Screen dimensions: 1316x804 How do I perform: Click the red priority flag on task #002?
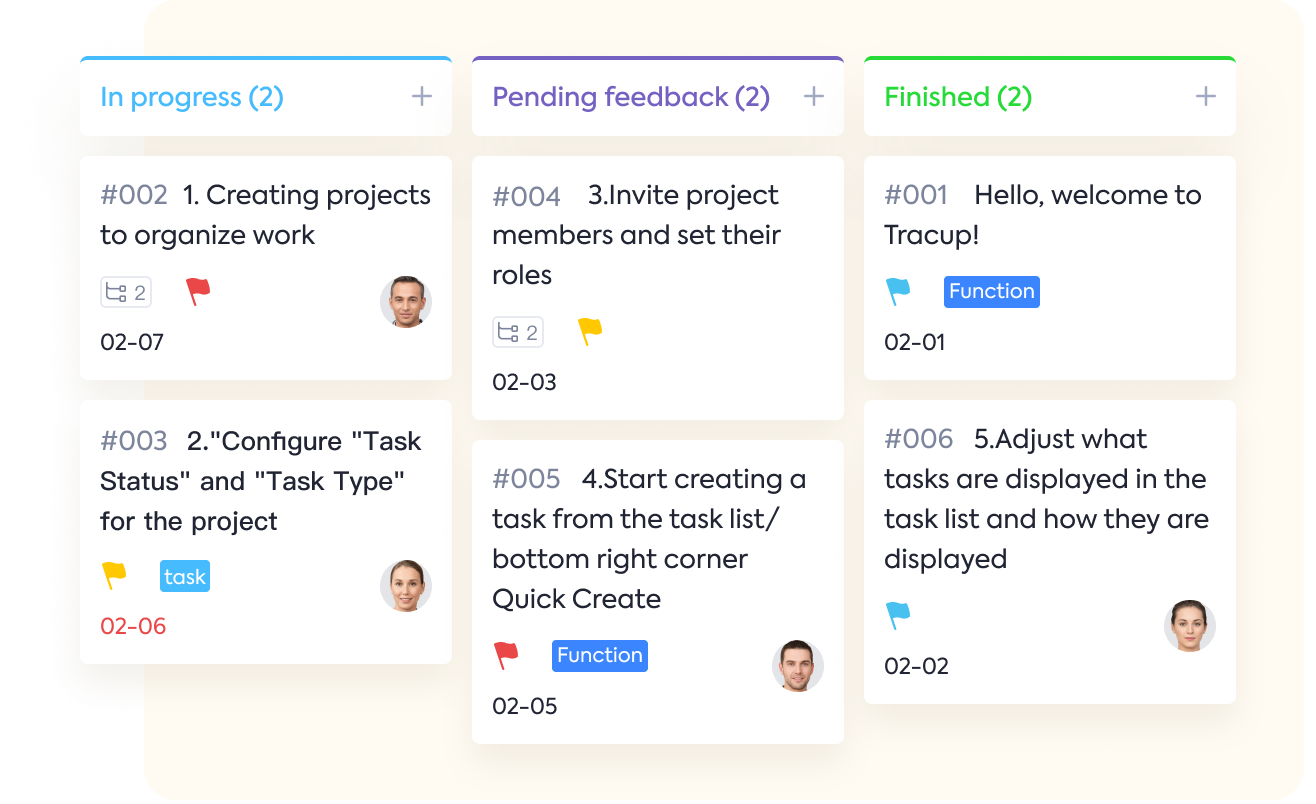(198, 292)
